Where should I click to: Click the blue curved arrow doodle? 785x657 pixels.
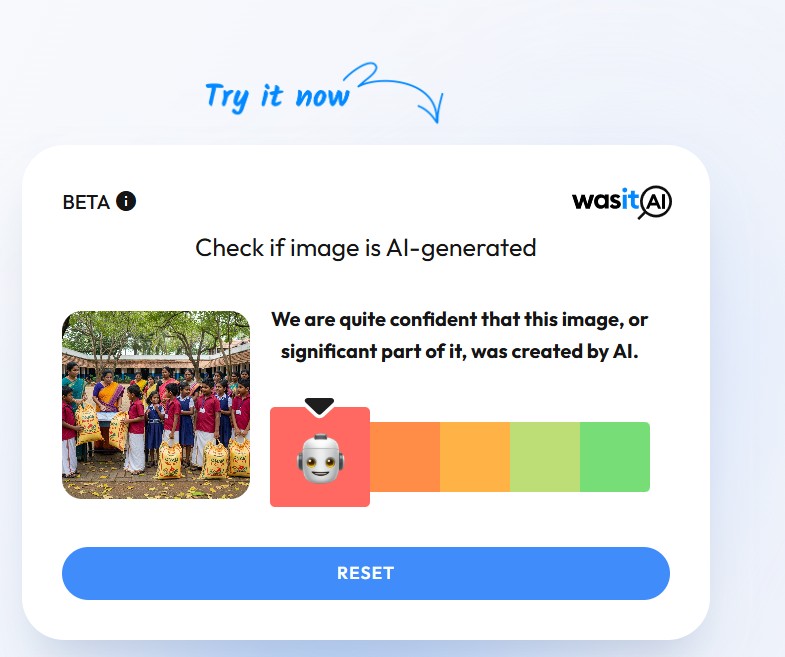tap(394, 92)
